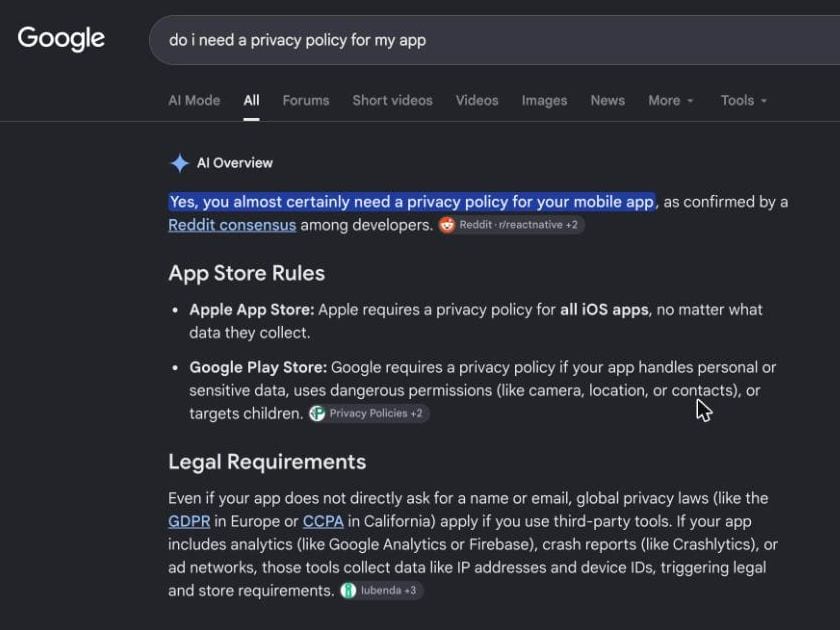Click the highlighted 'Yes, you almost certainly need' sentence

point(411,202)
